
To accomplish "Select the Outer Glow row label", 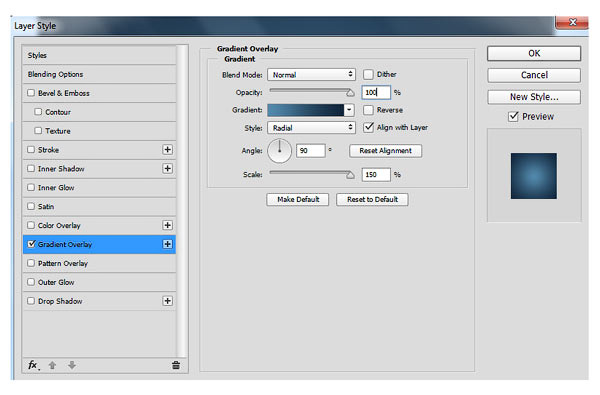I will click(56, 282).
